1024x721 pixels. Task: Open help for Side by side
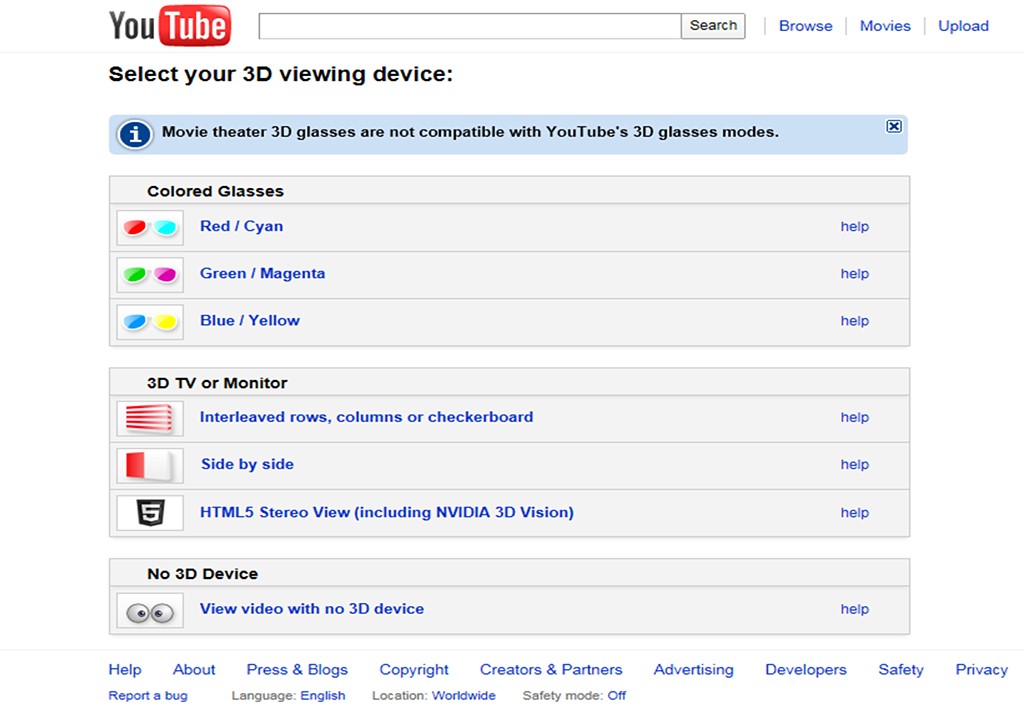coord(854,465)
